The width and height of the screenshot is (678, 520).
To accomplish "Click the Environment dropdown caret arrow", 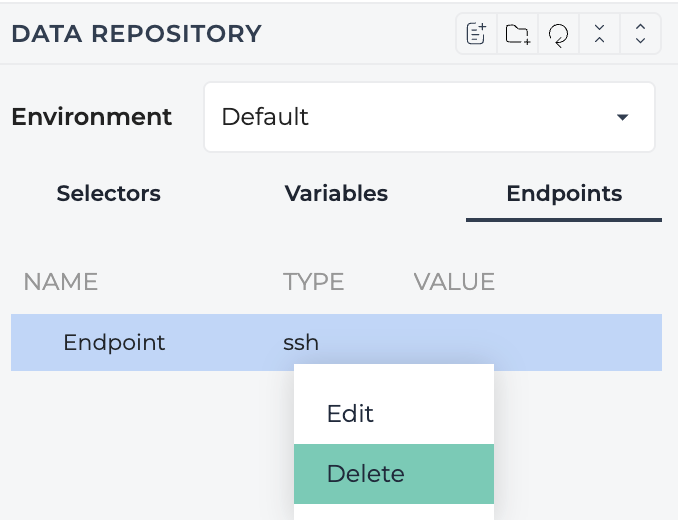I will pos(622,117).
